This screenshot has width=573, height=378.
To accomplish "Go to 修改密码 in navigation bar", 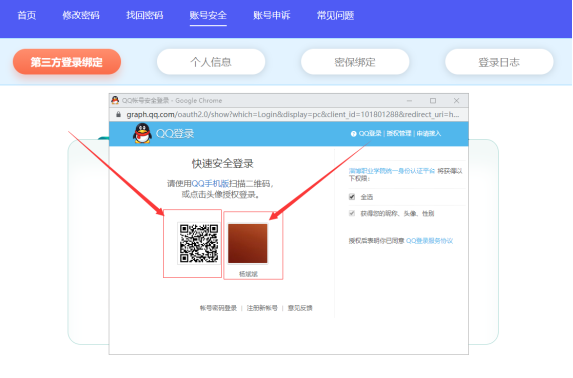I will pos(81,15).
